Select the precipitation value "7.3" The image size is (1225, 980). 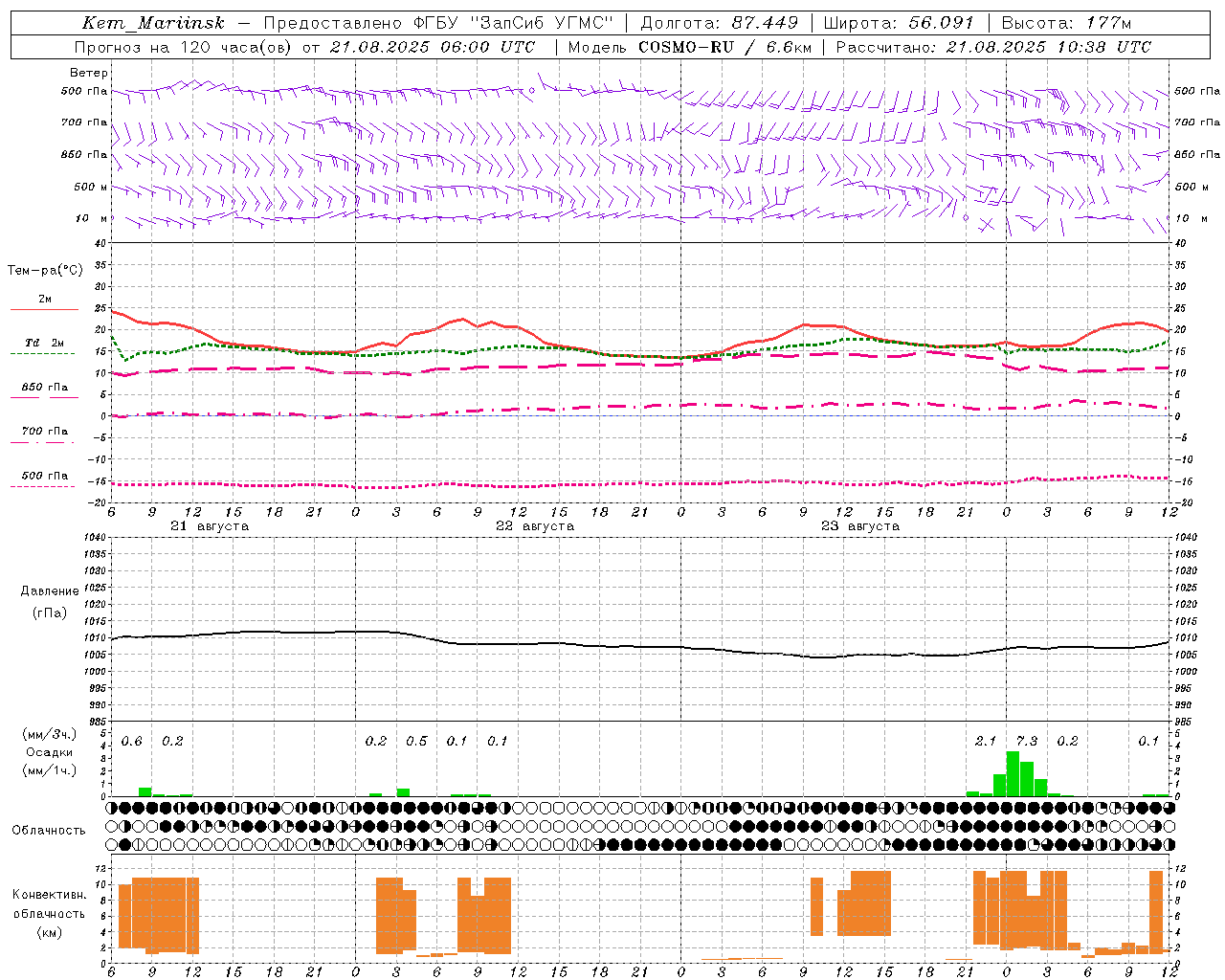click(1026, 742)
